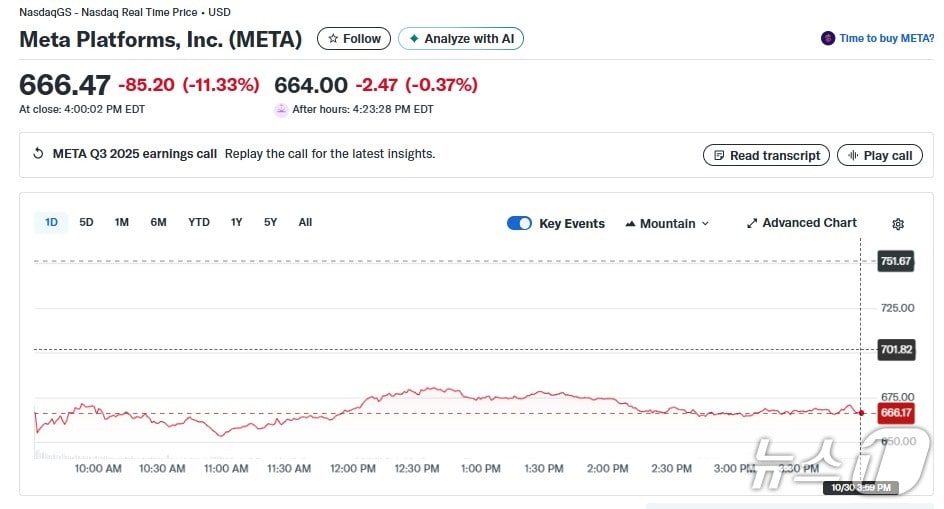
Task: Click the purple icon beside Time to buy META
Action: tap(828, 39)
